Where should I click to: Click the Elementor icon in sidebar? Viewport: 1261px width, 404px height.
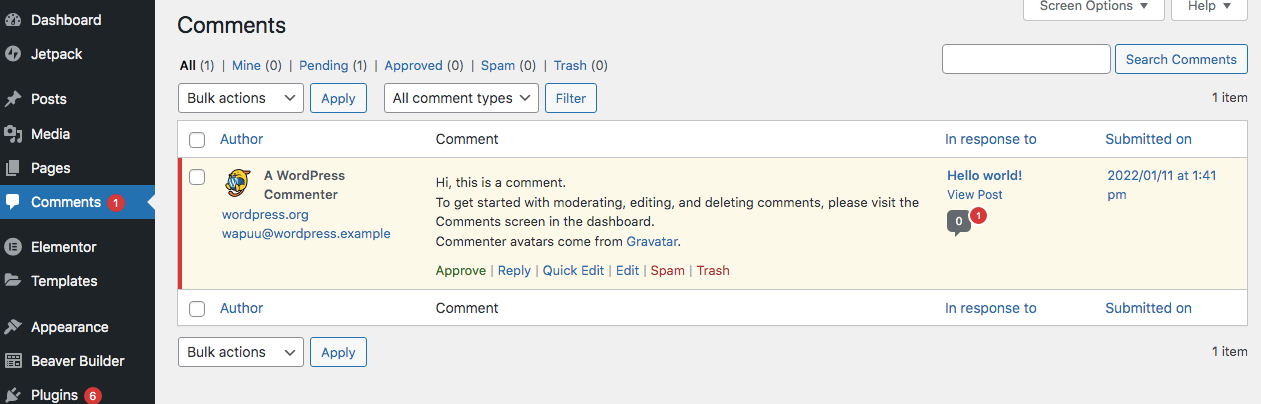[x=13, y=246]
